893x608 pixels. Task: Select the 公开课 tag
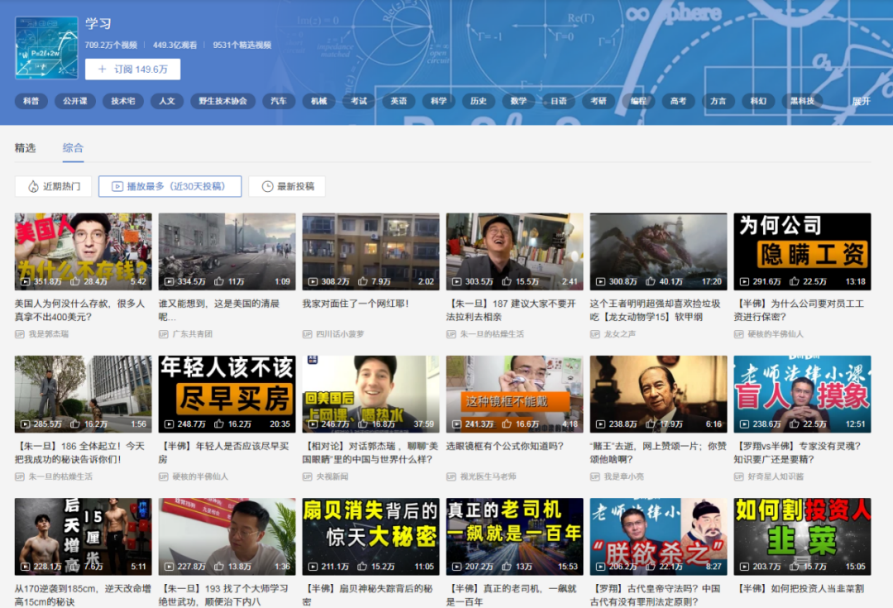point(75,101)
